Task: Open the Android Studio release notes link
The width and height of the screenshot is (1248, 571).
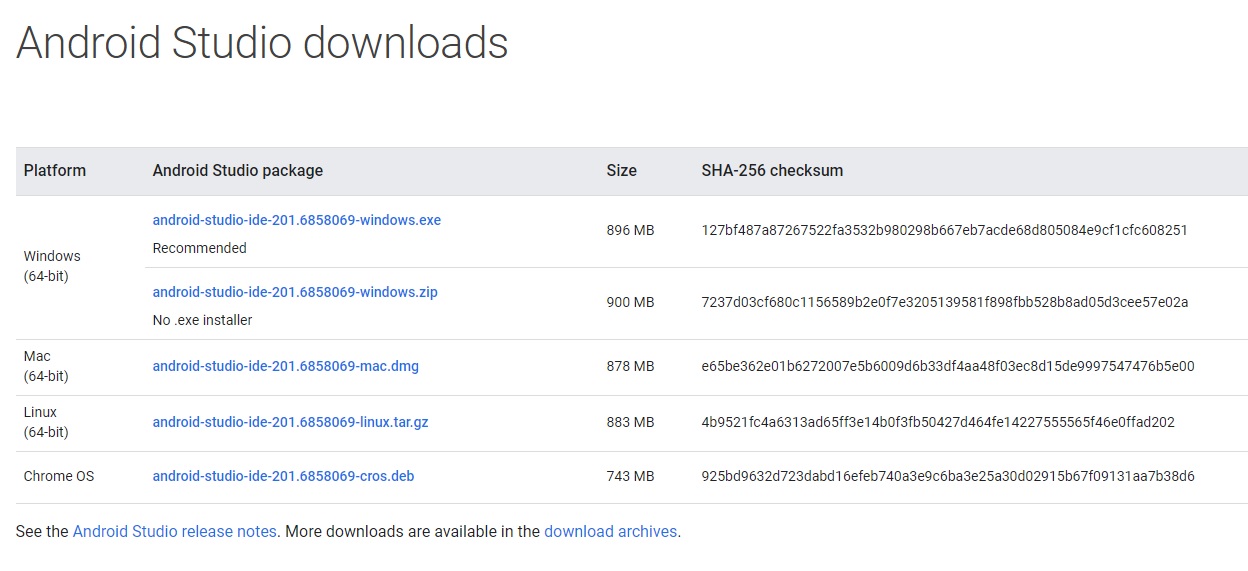Action: pos(174,532)
